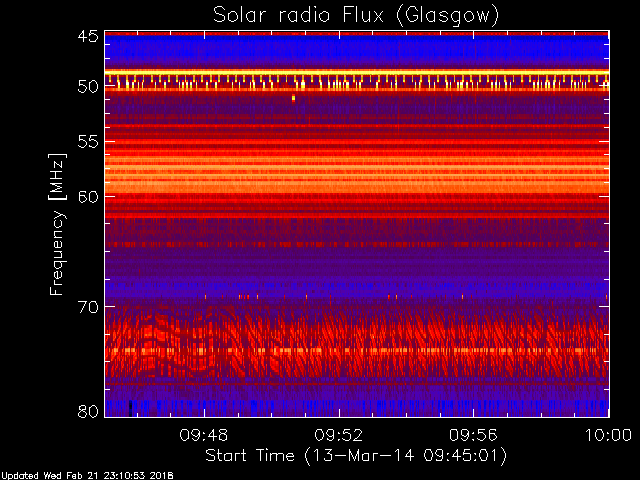This screenshot has height=480, width=640.
Task: Select the 70 frequency tick label
Action: (87, 306)
